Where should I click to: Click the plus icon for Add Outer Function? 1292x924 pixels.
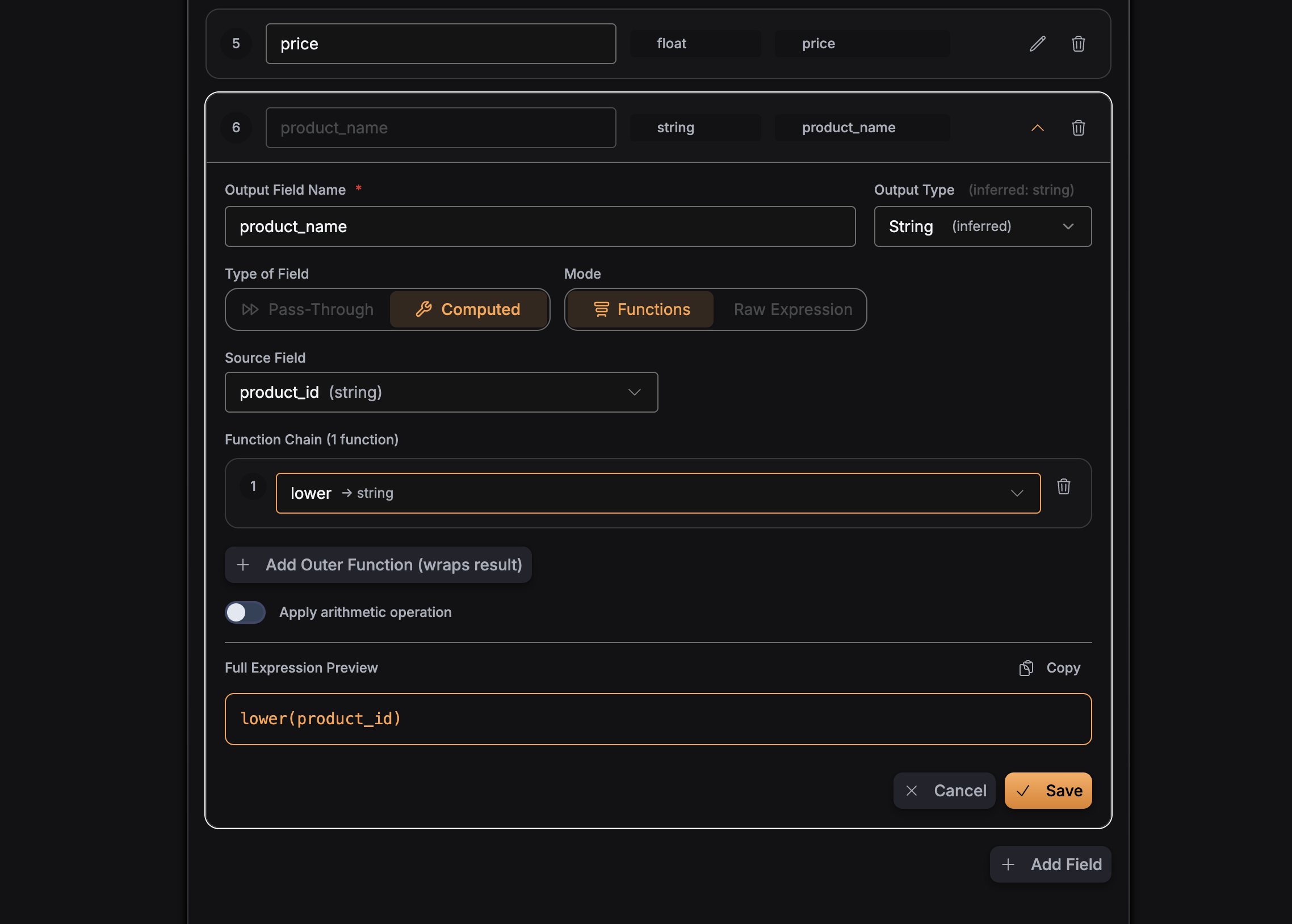click(x=243, y=565)
